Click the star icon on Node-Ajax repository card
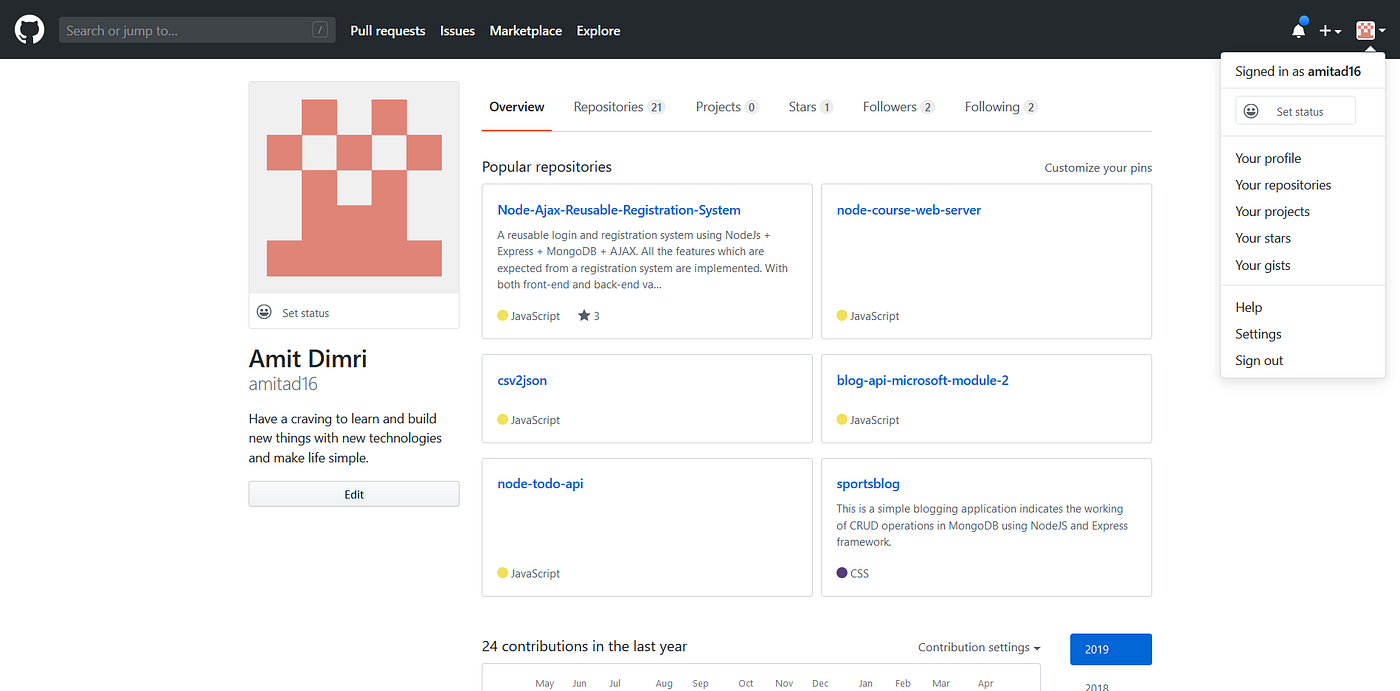Screen dimensions: 1400x691 click(x=585, y=315)
